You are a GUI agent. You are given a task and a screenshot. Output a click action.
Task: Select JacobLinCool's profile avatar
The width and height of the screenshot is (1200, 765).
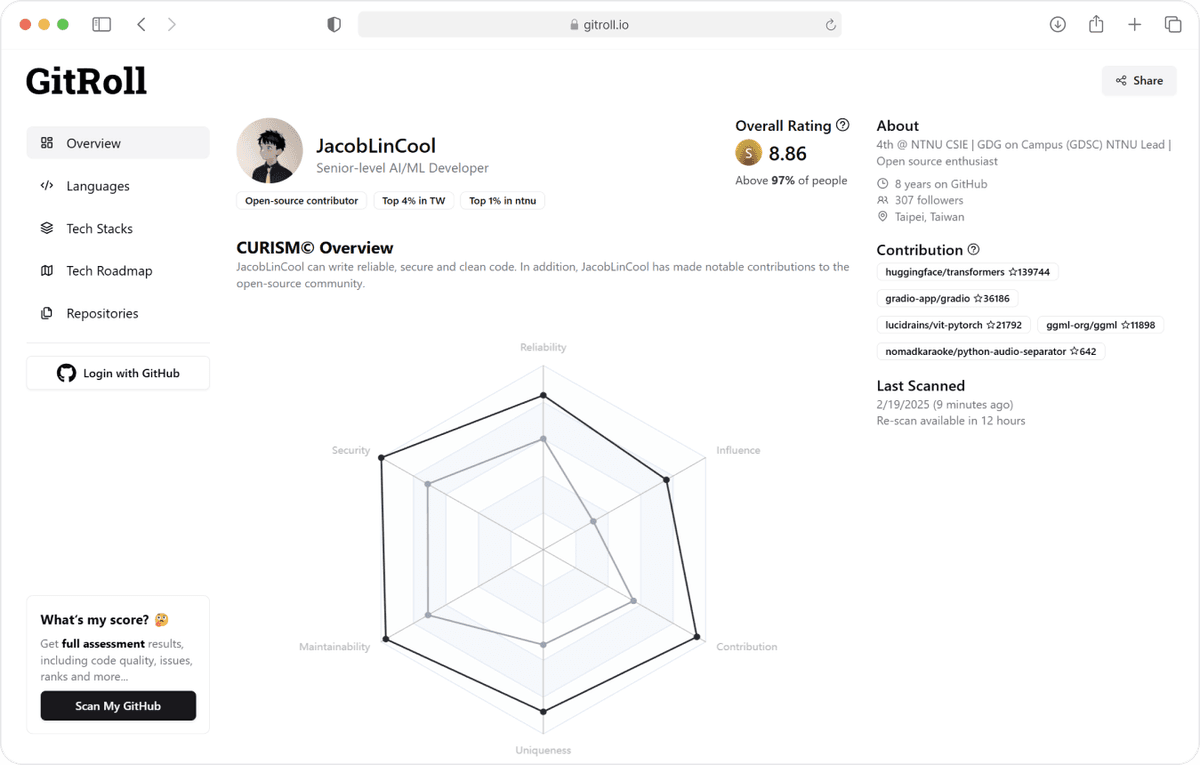[x=269, y=150]
